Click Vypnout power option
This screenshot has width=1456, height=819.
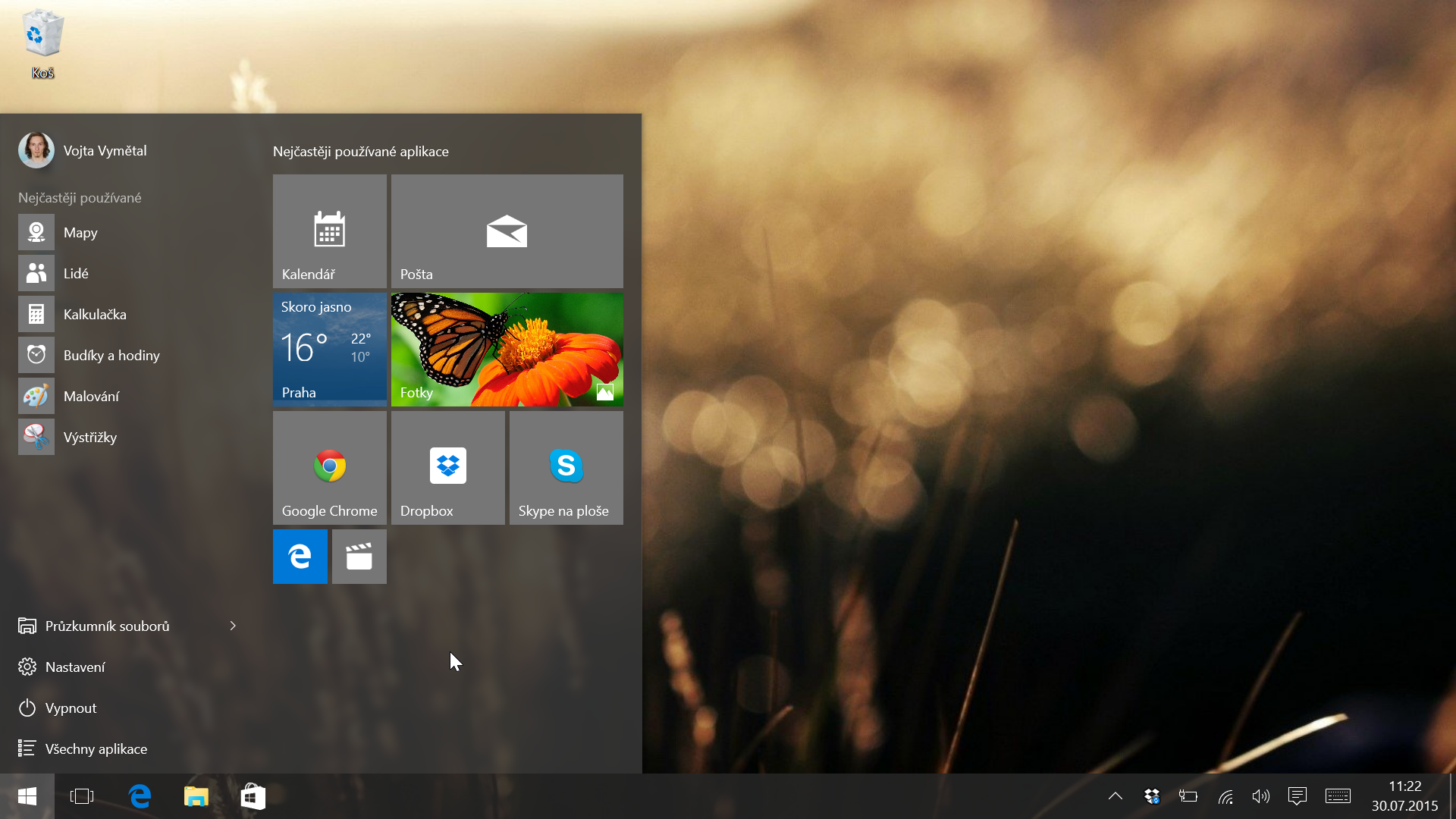point(70,708)
